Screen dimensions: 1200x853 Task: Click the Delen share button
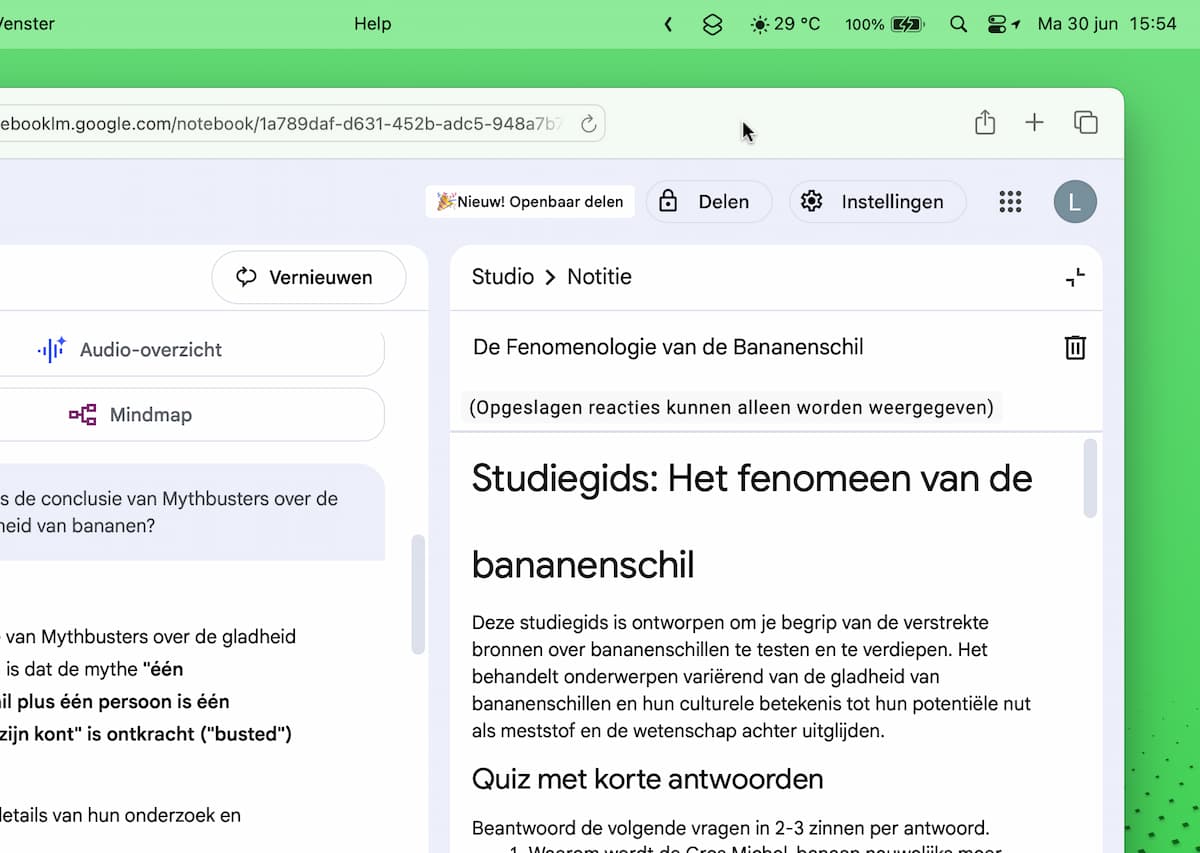coord(709,202)
